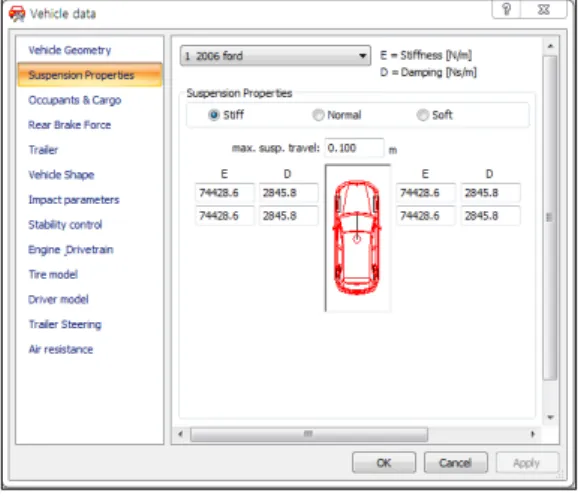Screen dimensions: 578x496
Task: Click the help question mark button
Action: click(x=506, y=9)
